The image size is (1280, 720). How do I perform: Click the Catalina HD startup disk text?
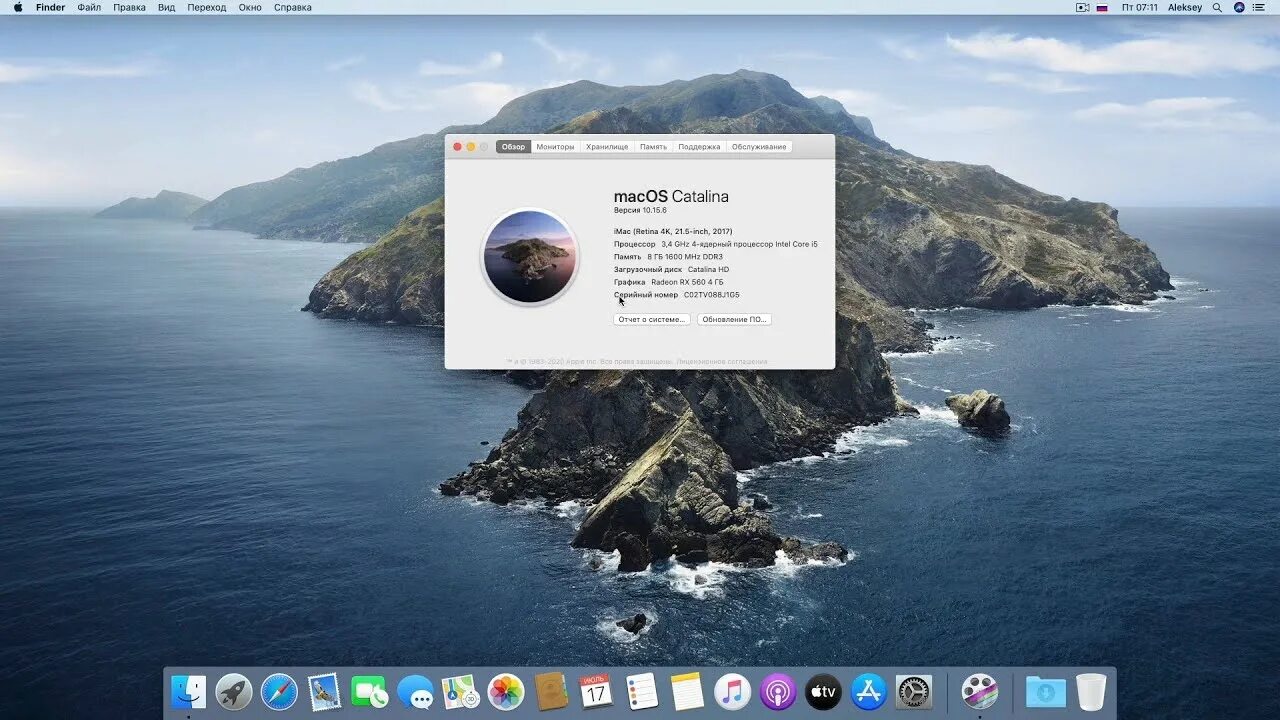708,269
